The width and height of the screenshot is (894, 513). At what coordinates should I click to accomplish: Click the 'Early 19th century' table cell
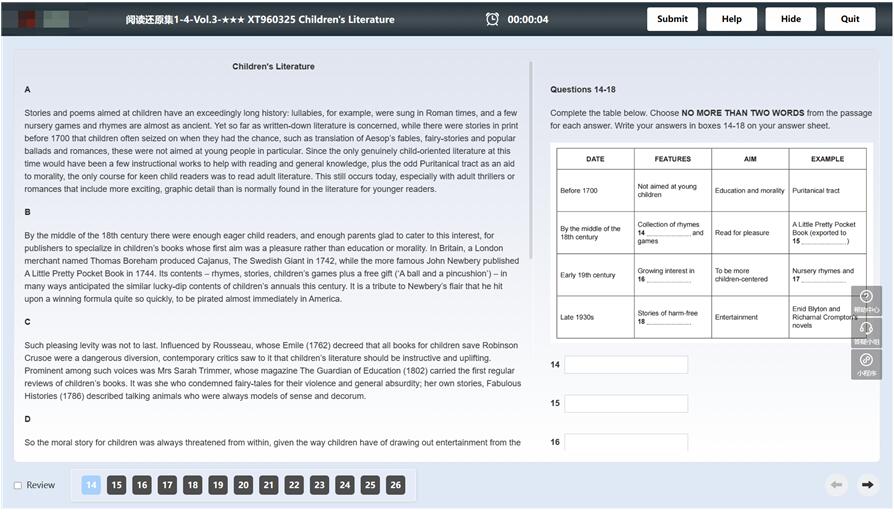click(595, 275)
